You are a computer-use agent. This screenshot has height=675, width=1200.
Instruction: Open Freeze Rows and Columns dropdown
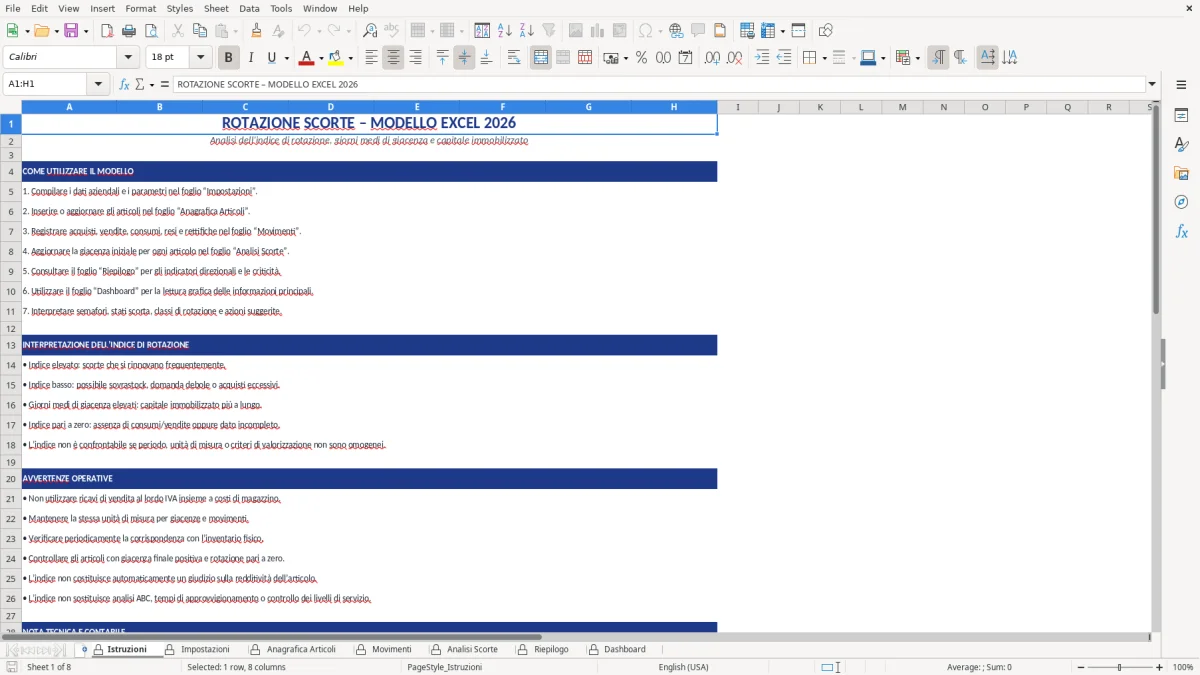coord(782,31)
